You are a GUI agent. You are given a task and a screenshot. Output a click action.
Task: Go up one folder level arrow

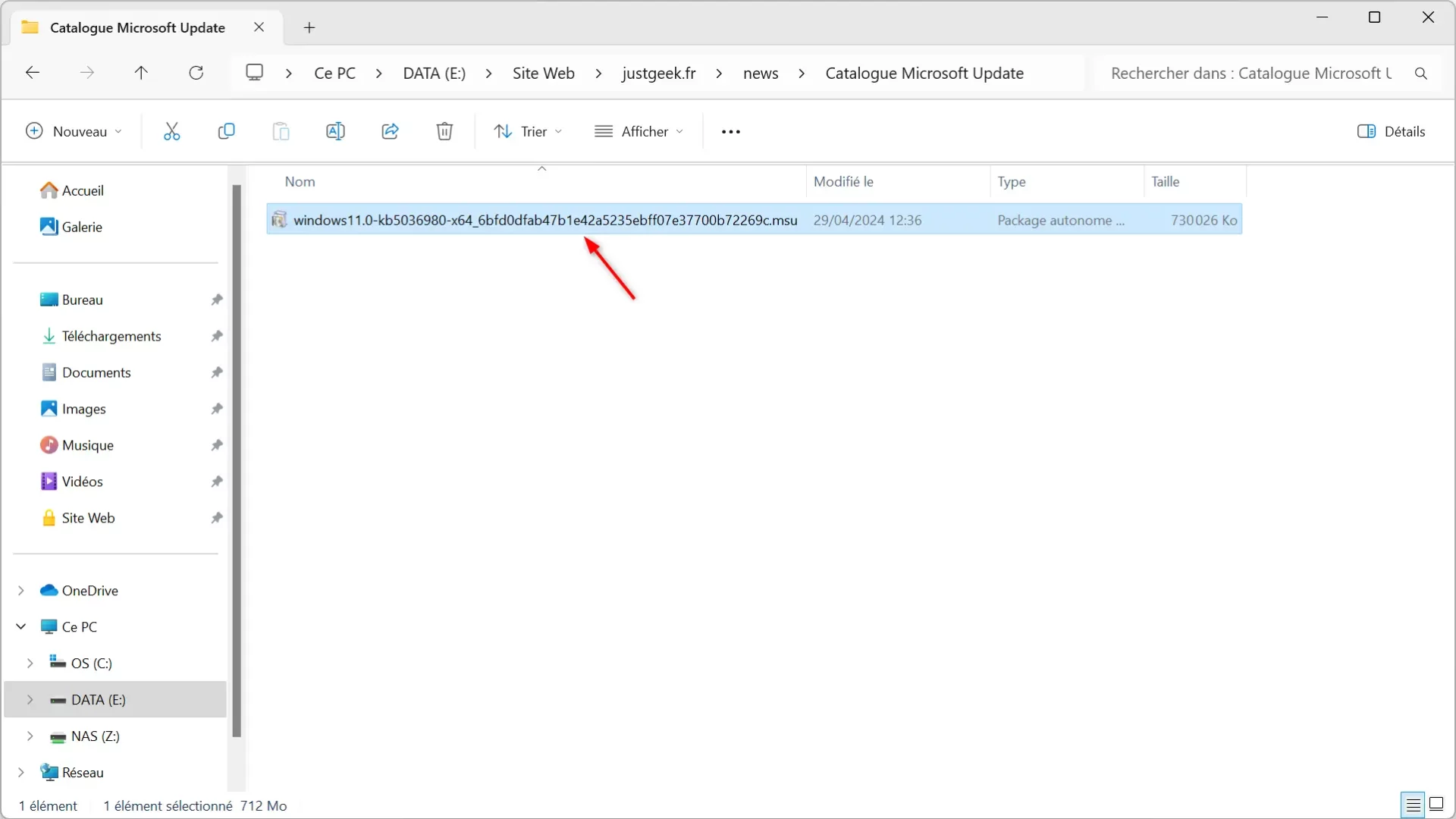click(141, 73)
